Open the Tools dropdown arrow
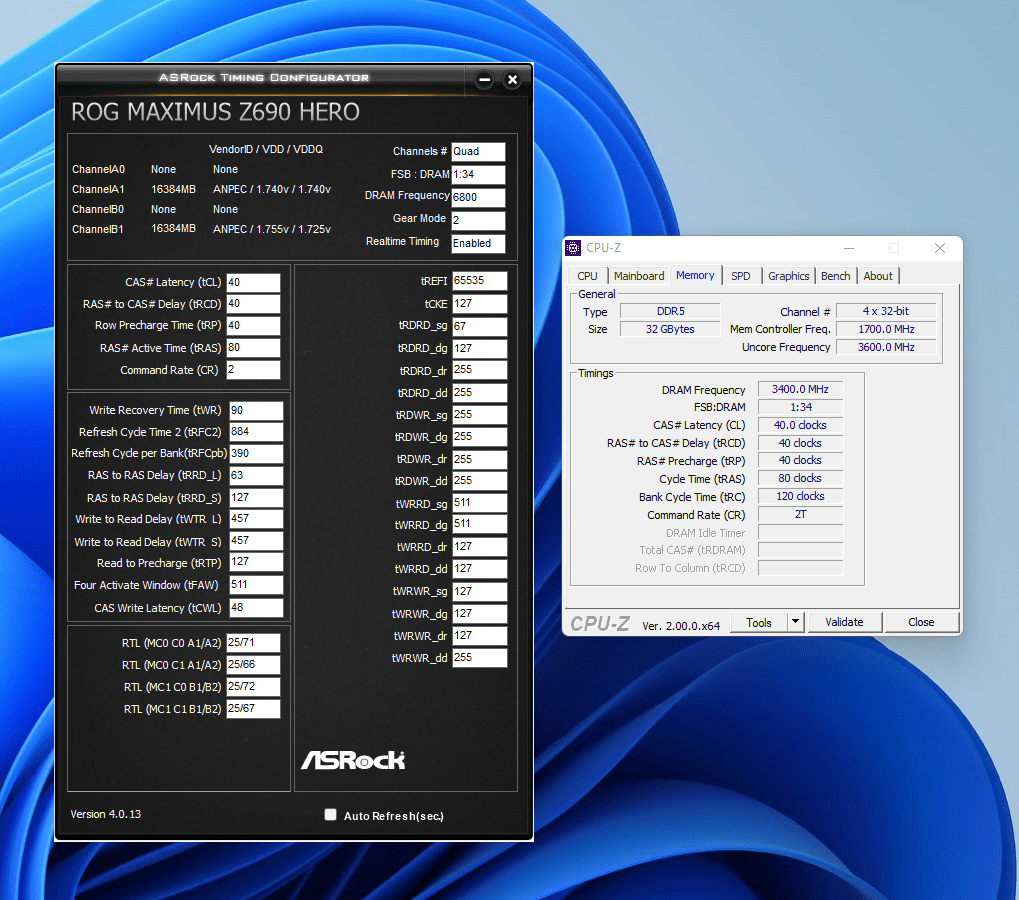 pyautogui.click(x=795, y=622)
